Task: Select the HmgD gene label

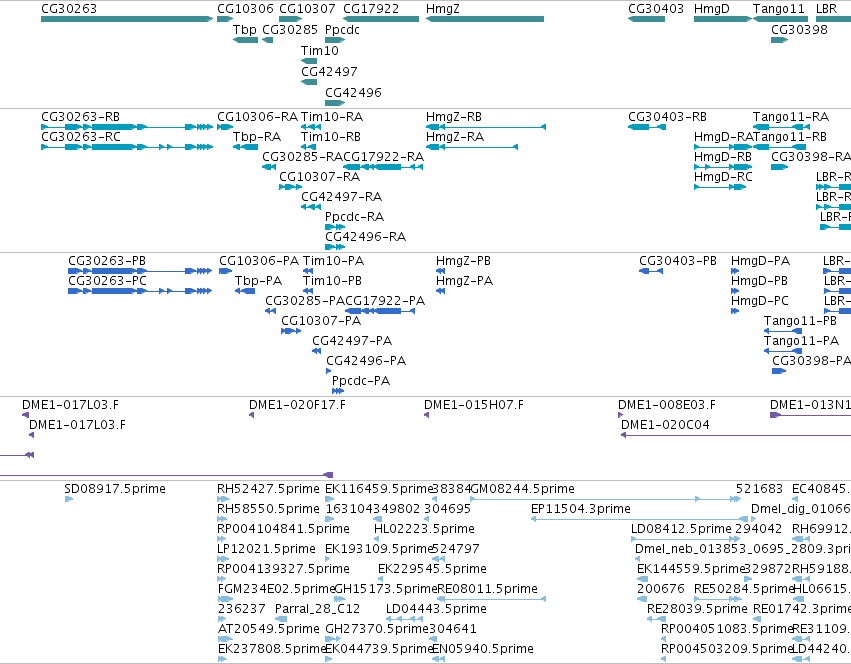Action: point(712,9)
